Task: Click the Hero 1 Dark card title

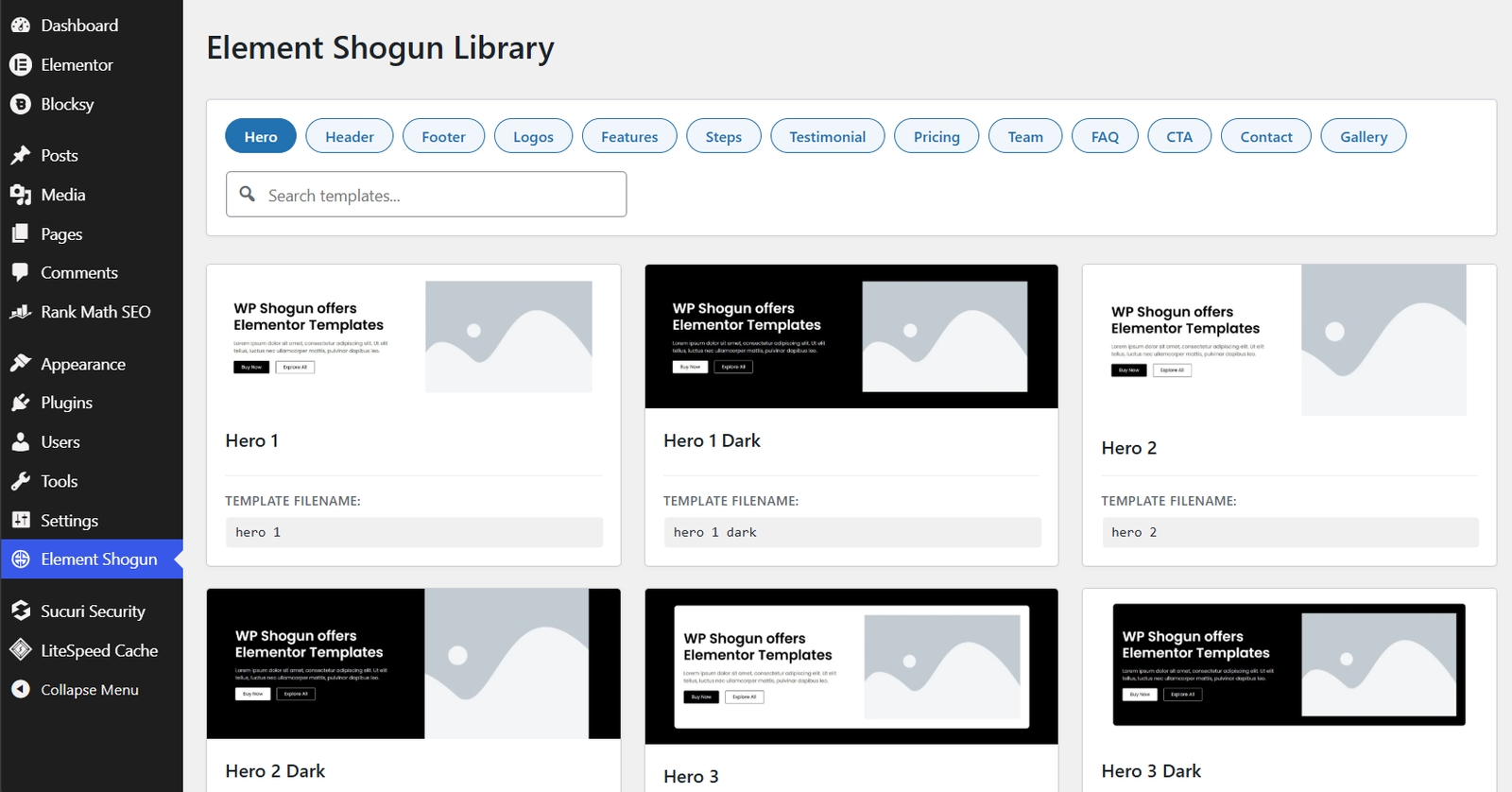Action: click(712, 440)
